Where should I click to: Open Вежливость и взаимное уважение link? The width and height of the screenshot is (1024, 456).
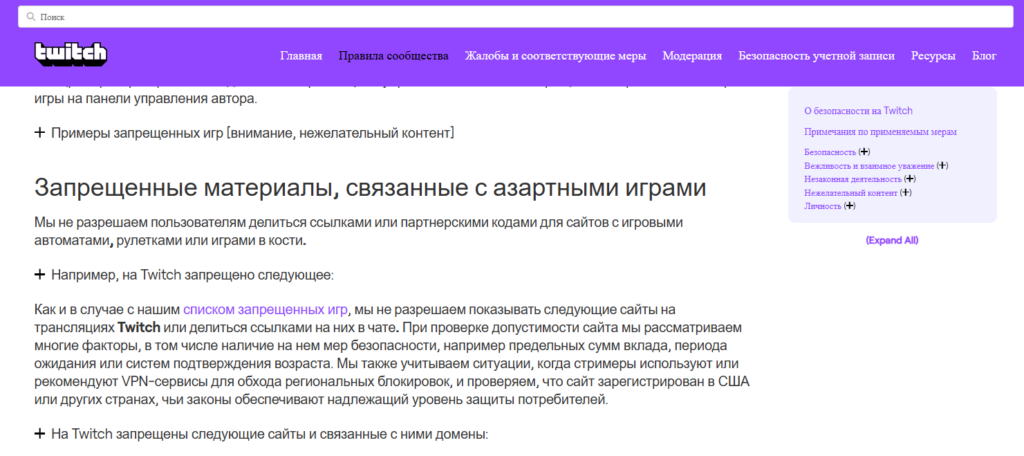coord(869,166)
